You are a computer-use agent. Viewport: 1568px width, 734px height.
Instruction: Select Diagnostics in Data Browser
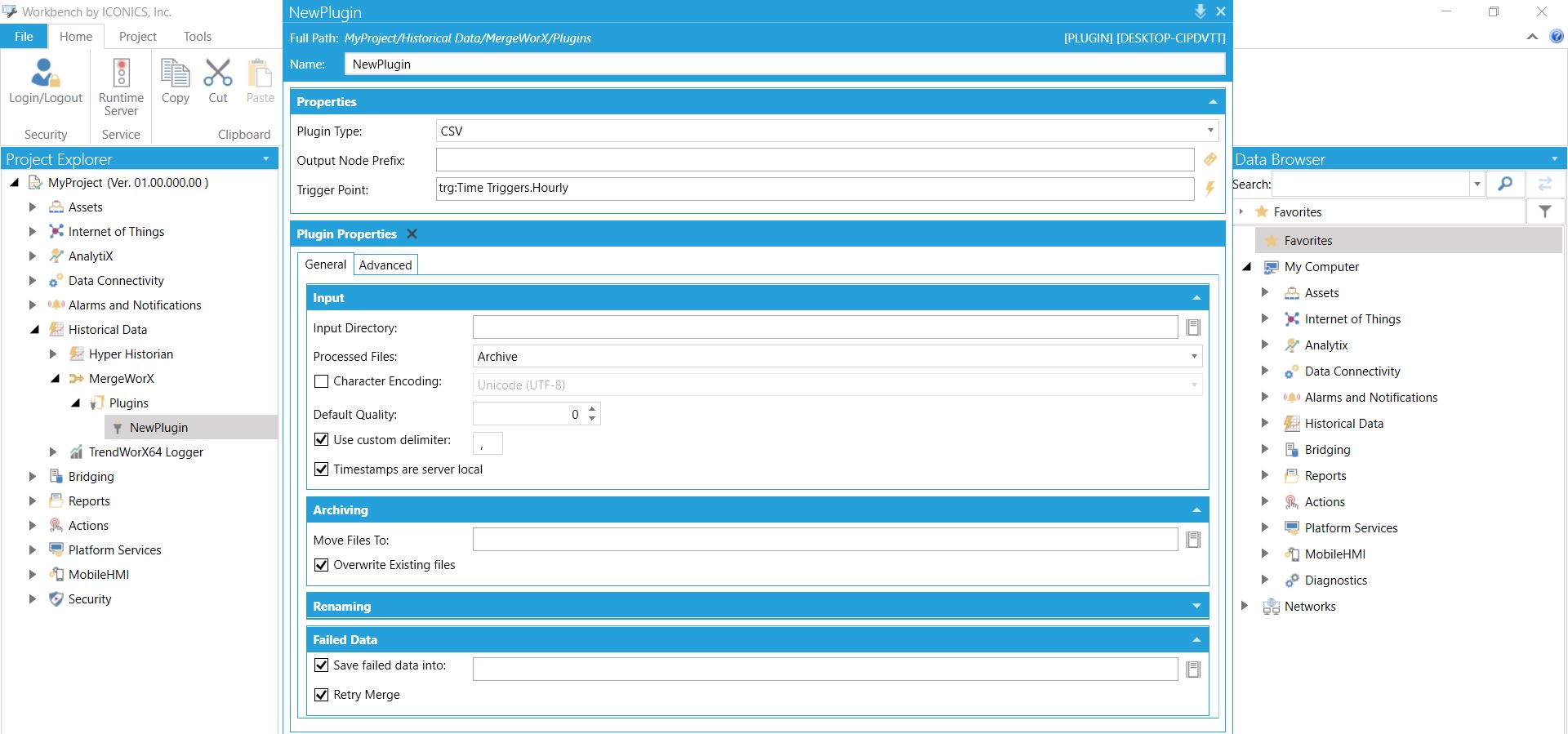tap(1335, 581)
